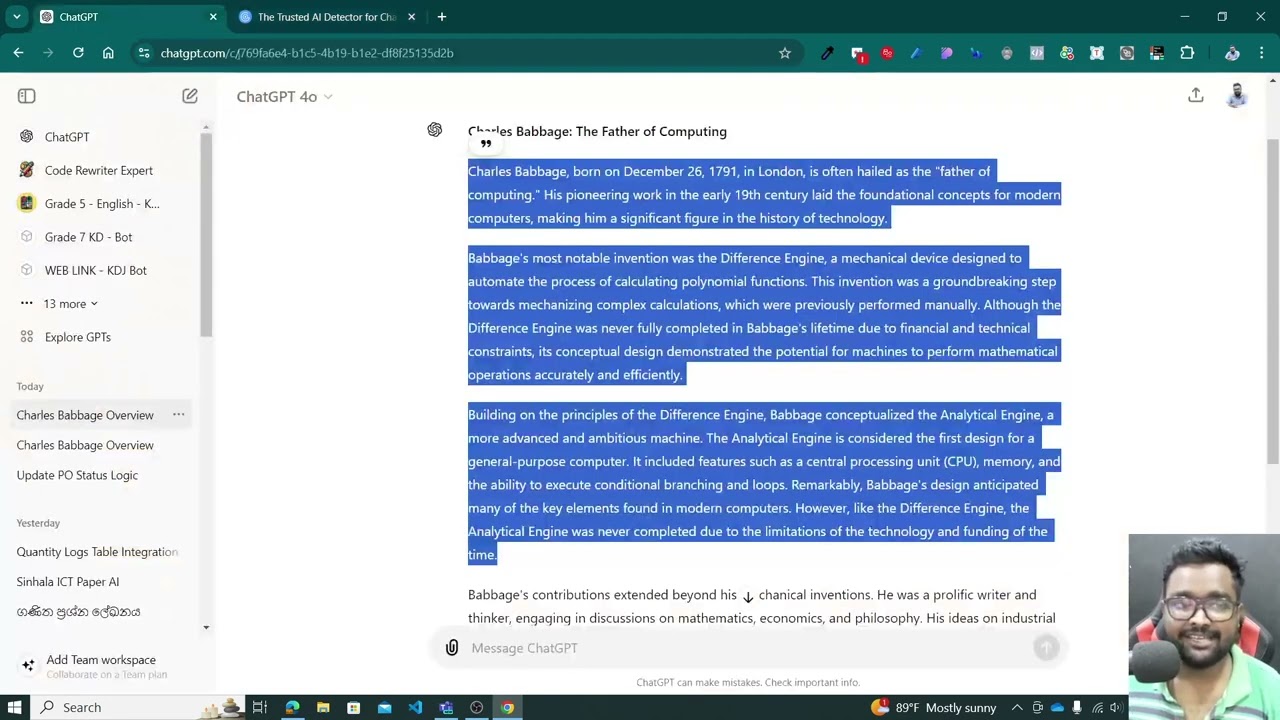Click the scroll-to-bottom down arrow
This screenshot has width=1280, height=720.
747,596
